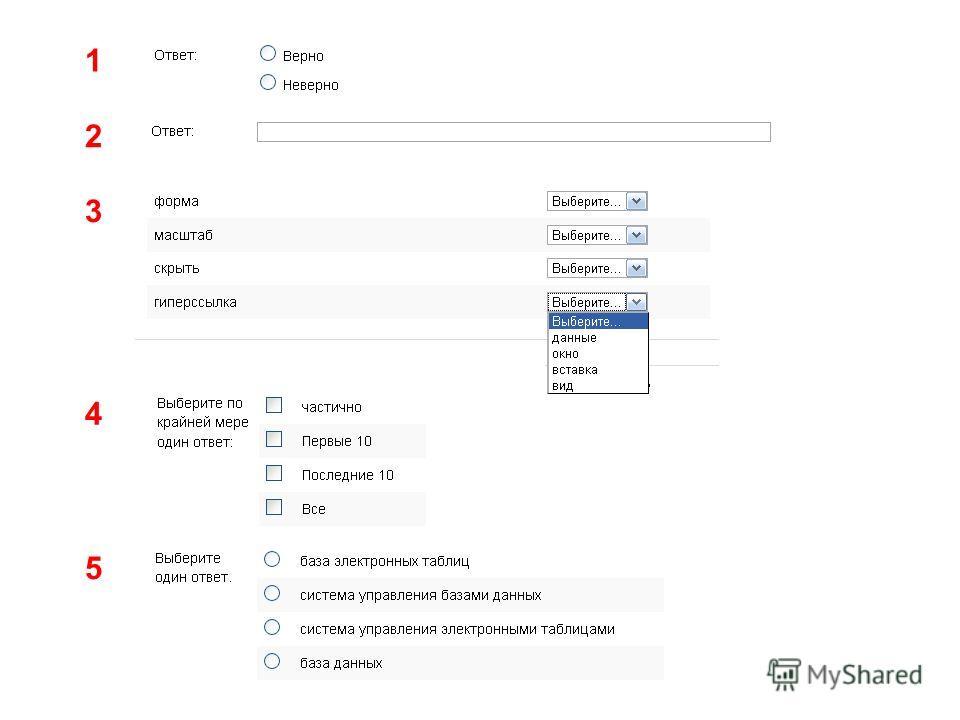
Task: Check the 'частично' checkbox
Action: 274,405
